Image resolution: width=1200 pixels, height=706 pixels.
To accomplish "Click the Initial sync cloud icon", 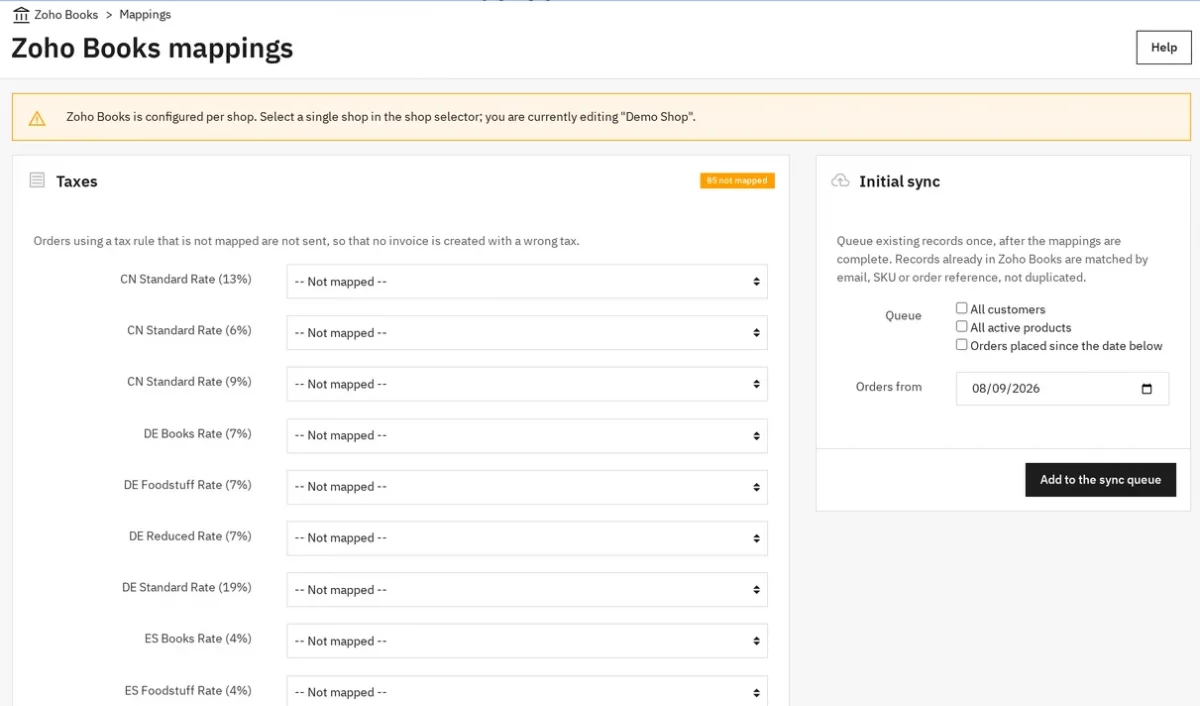I will [x=841, y=181].
